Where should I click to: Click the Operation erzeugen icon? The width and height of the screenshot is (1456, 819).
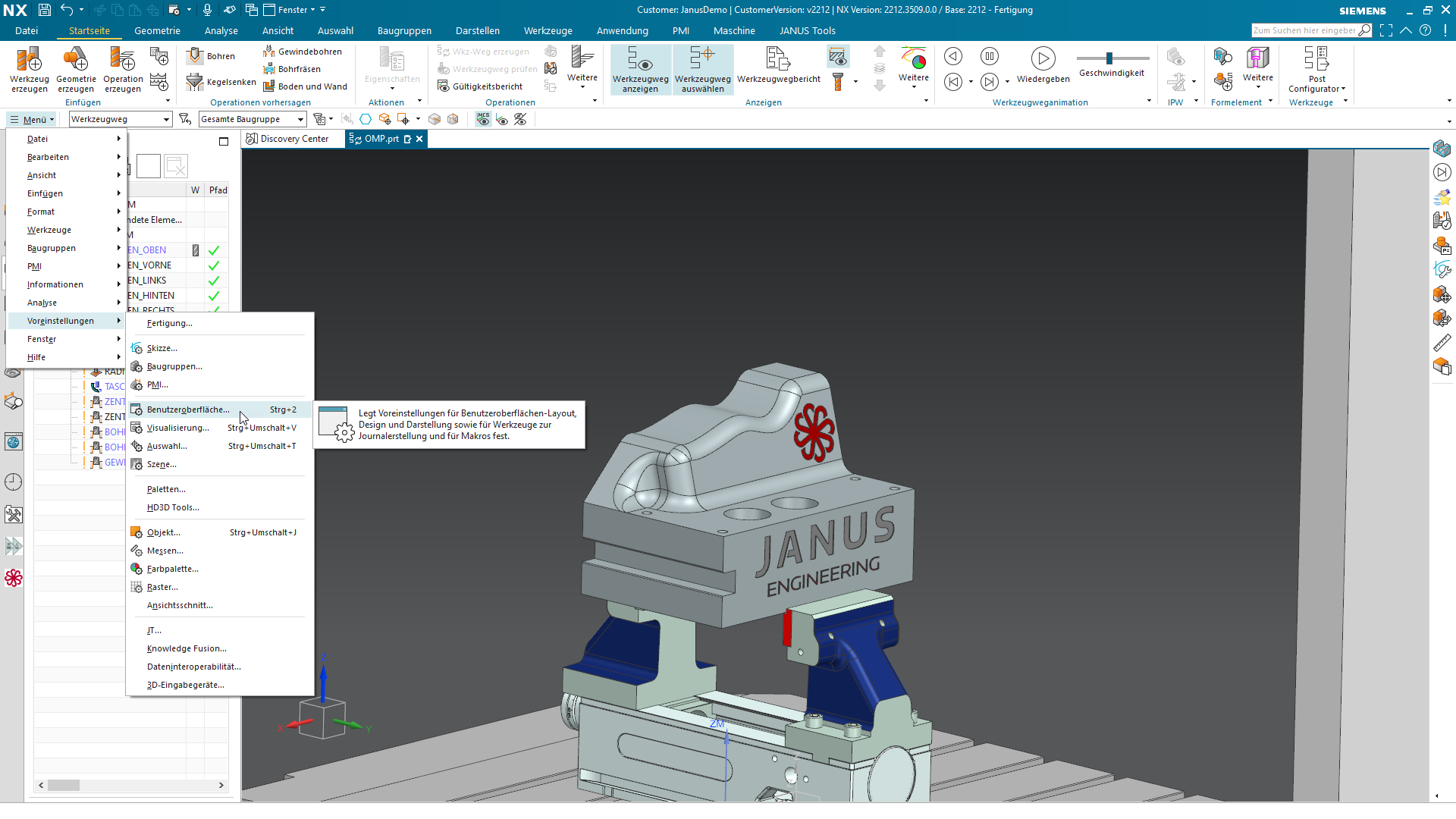click(x=123, y=69)
